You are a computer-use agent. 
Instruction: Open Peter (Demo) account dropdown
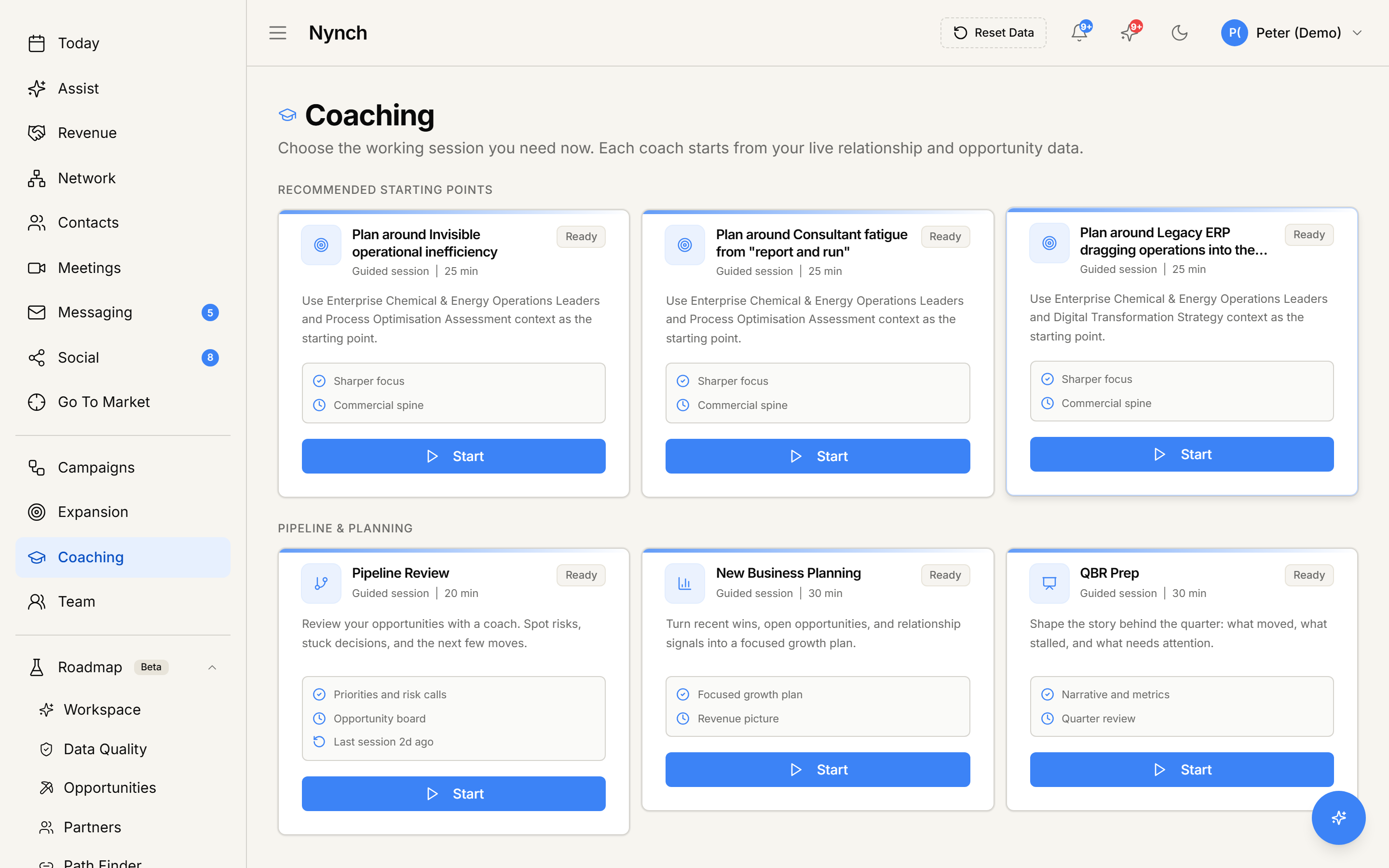1292,33
